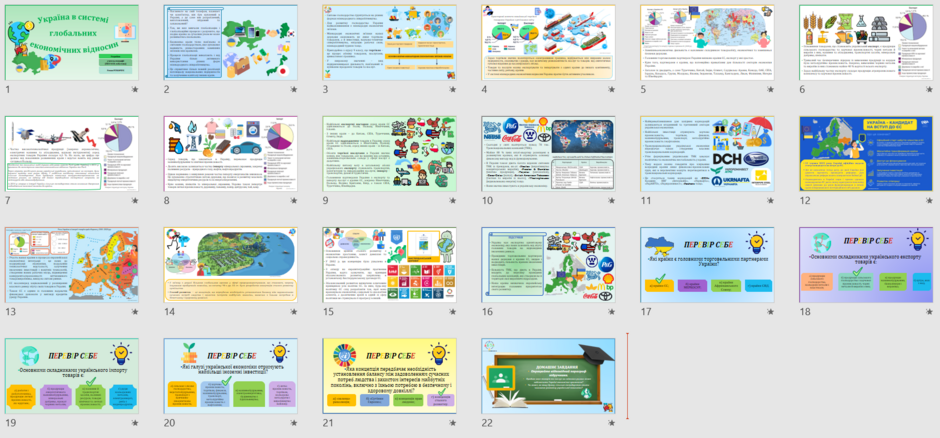Click the slide number label '12'
Image resolution: width=940 pixels, height=438 pixels.
(804, 201)
